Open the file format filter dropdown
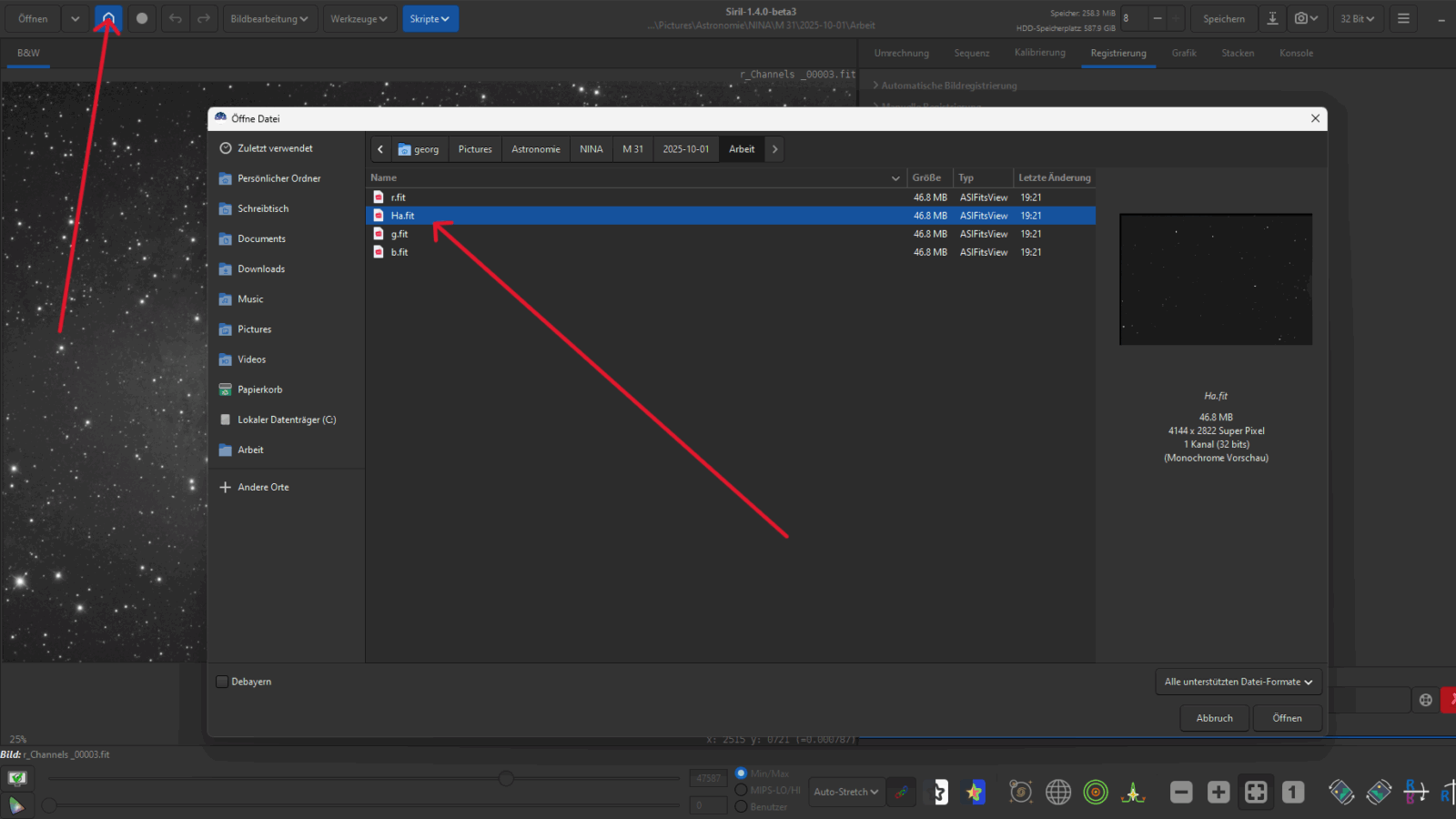Screen dimensions: 1456x819 (1238, 682)
